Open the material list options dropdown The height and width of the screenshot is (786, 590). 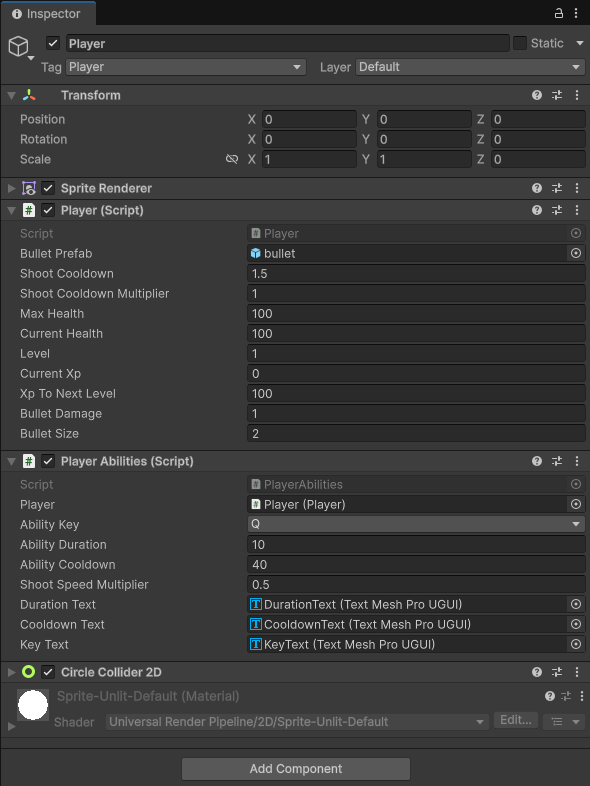(x=564, y=722)
